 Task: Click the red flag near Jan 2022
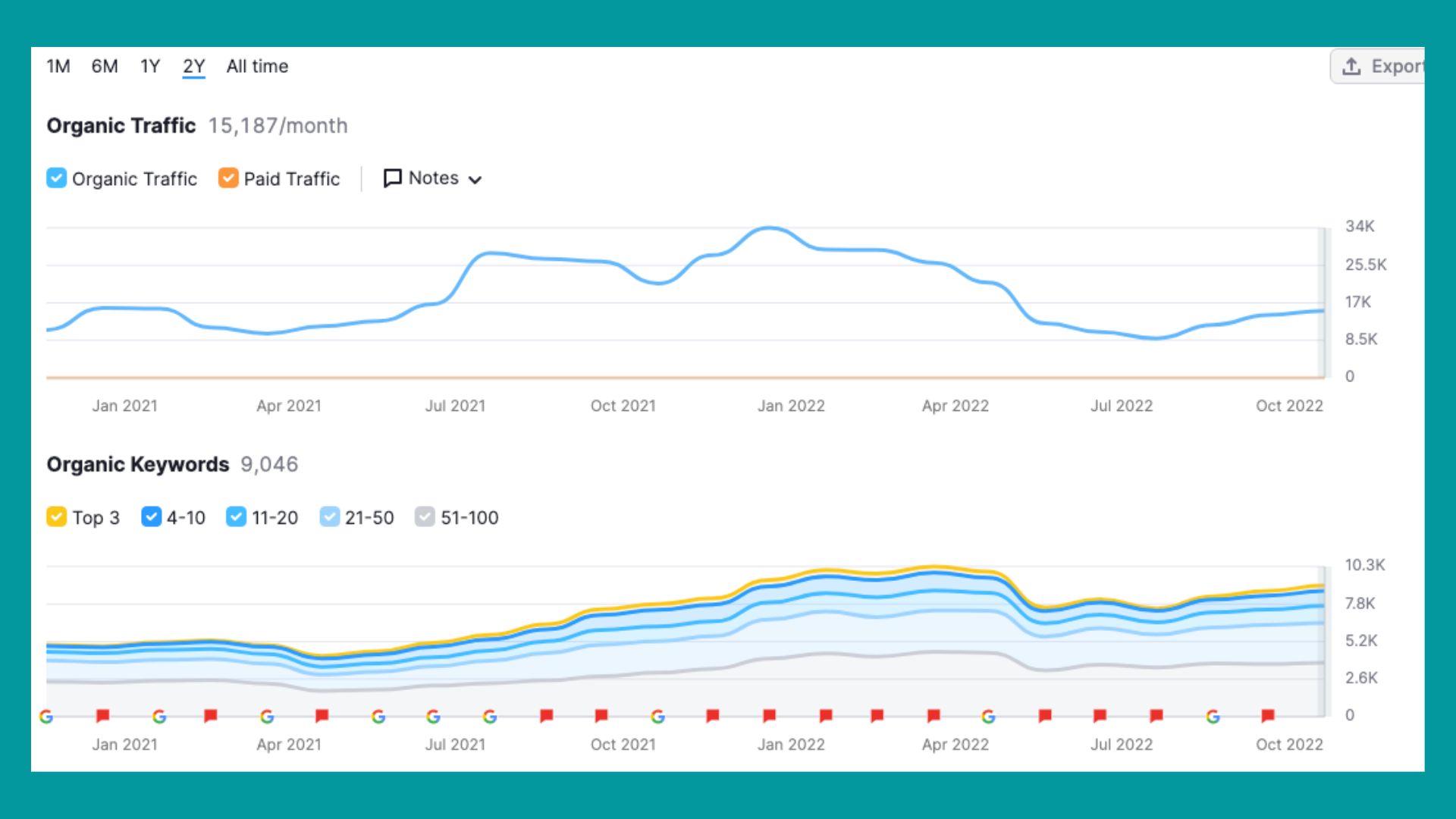click(x=769, y=715)
